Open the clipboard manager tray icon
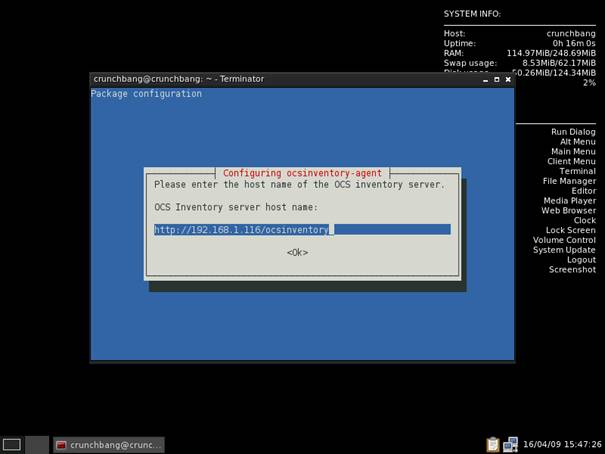Image resolution: width=605 pixels, height=454 pixels. point(493,444)
